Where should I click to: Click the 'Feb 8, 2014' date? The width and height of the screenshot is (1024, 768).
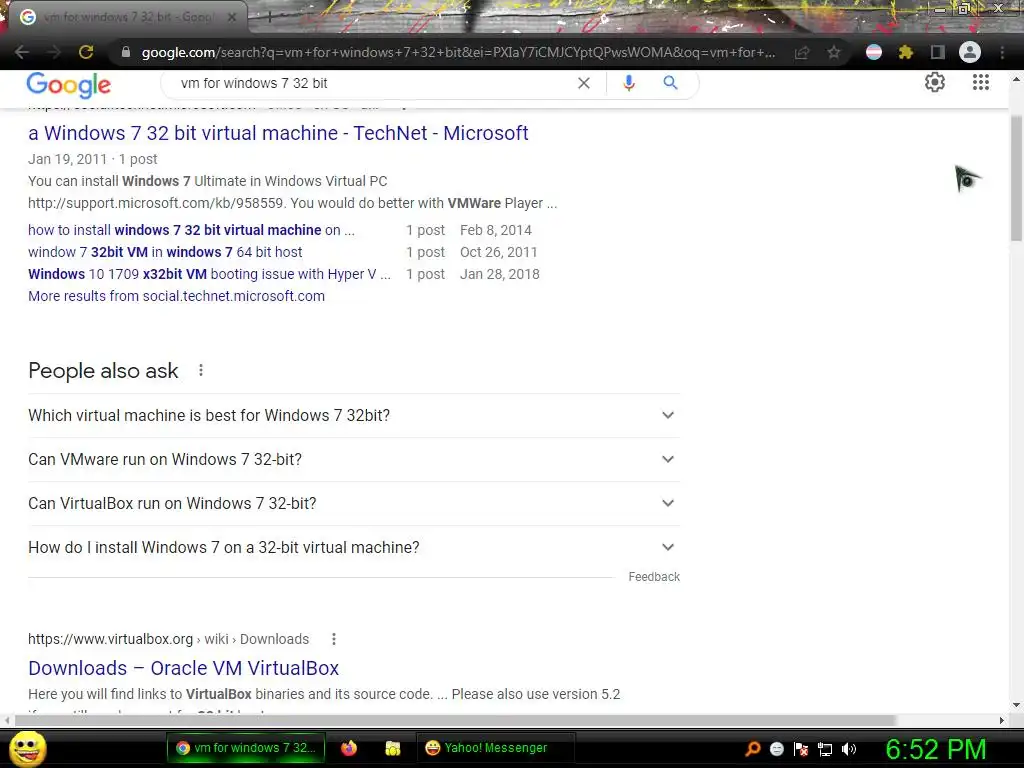coord(496,230)
